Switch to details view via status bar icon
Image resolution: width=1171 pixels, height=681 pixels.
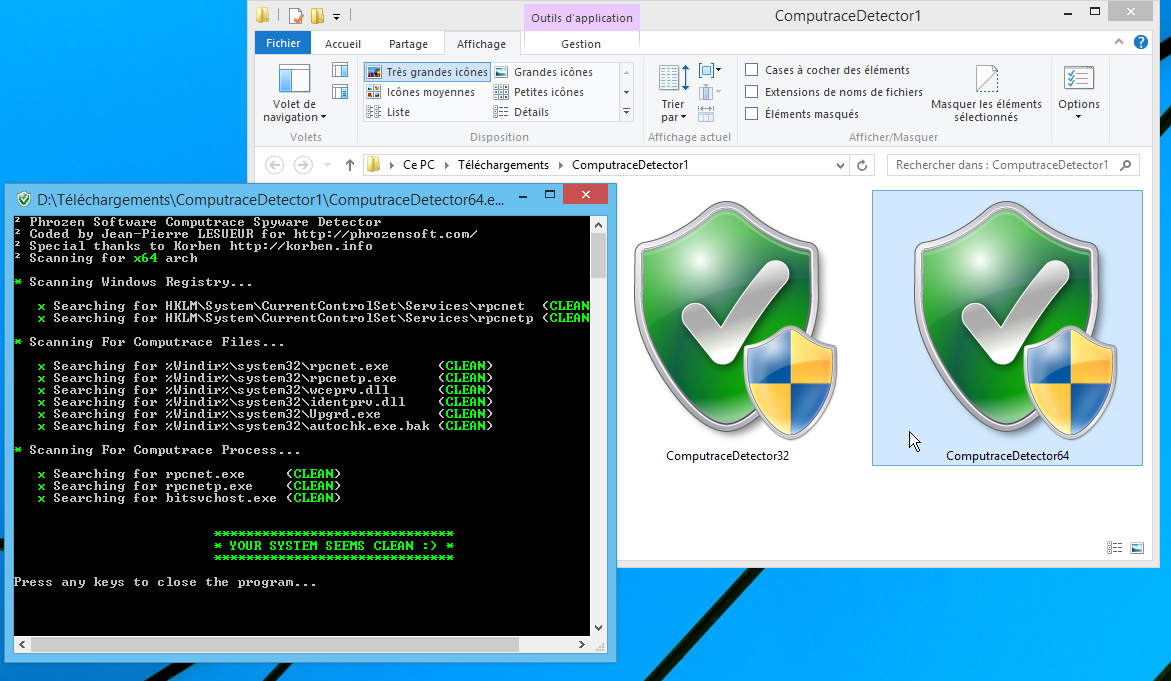1114,548
